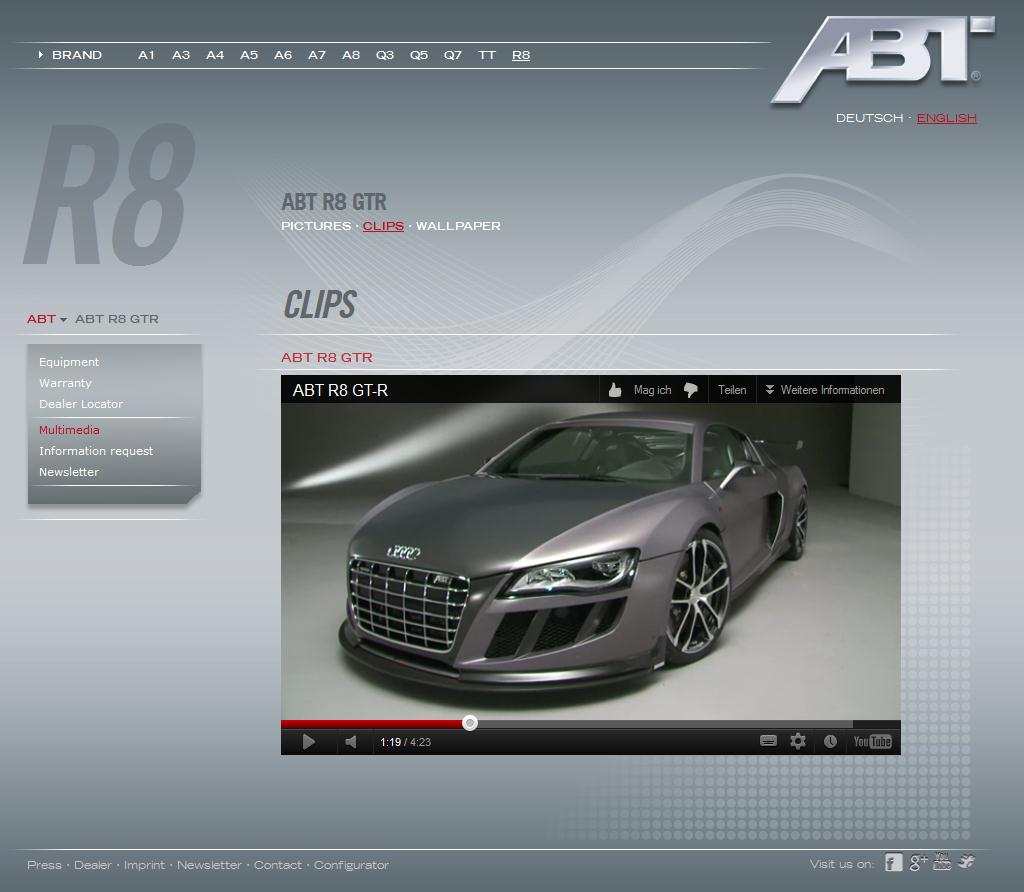This screenshot has height=892, width=1024.
Task: Open the Contact footer link
Action: coord(278,865)
